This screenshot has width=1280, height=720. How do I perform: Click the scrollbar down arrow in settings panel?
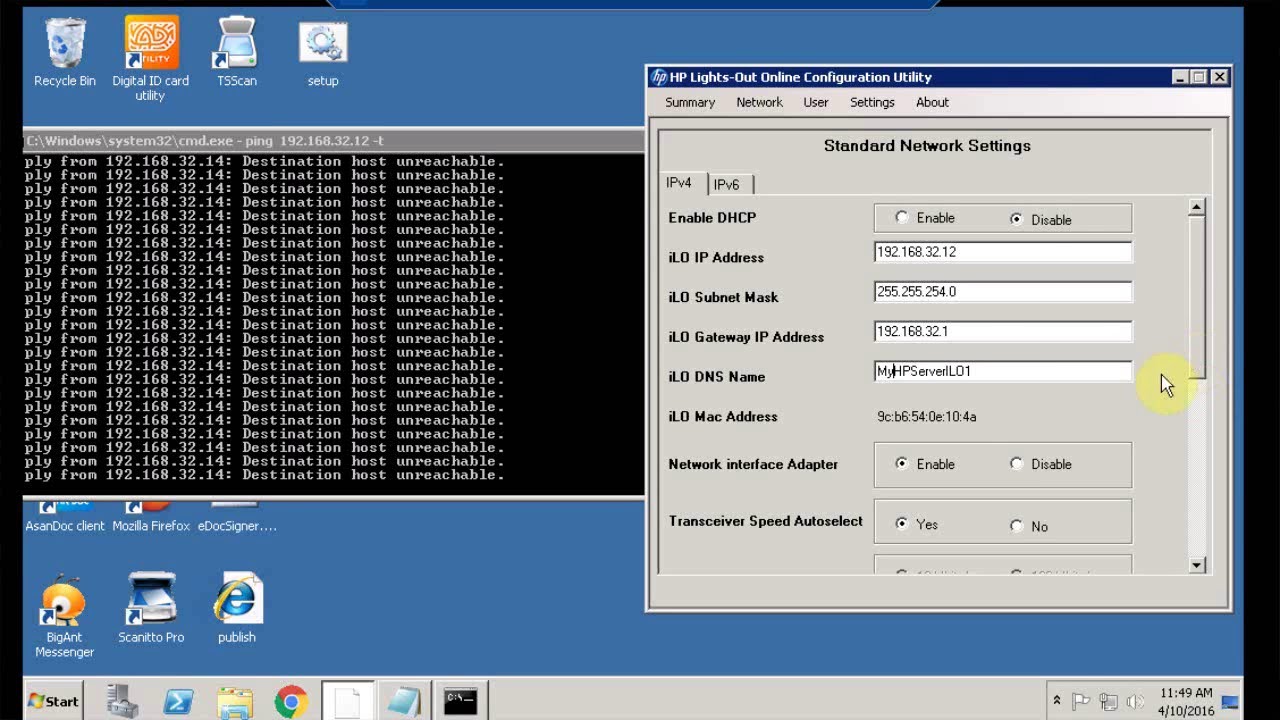[1197, 565]
